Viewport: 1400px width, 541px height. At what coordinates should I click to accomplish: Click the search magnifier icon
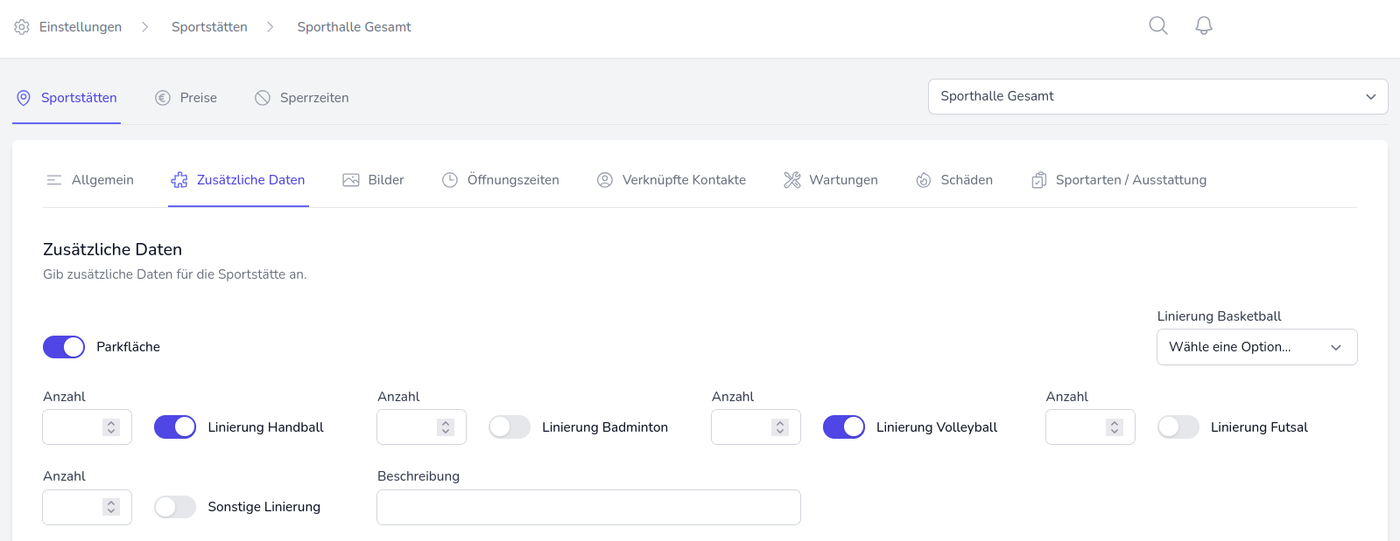tap(1158, 26)
